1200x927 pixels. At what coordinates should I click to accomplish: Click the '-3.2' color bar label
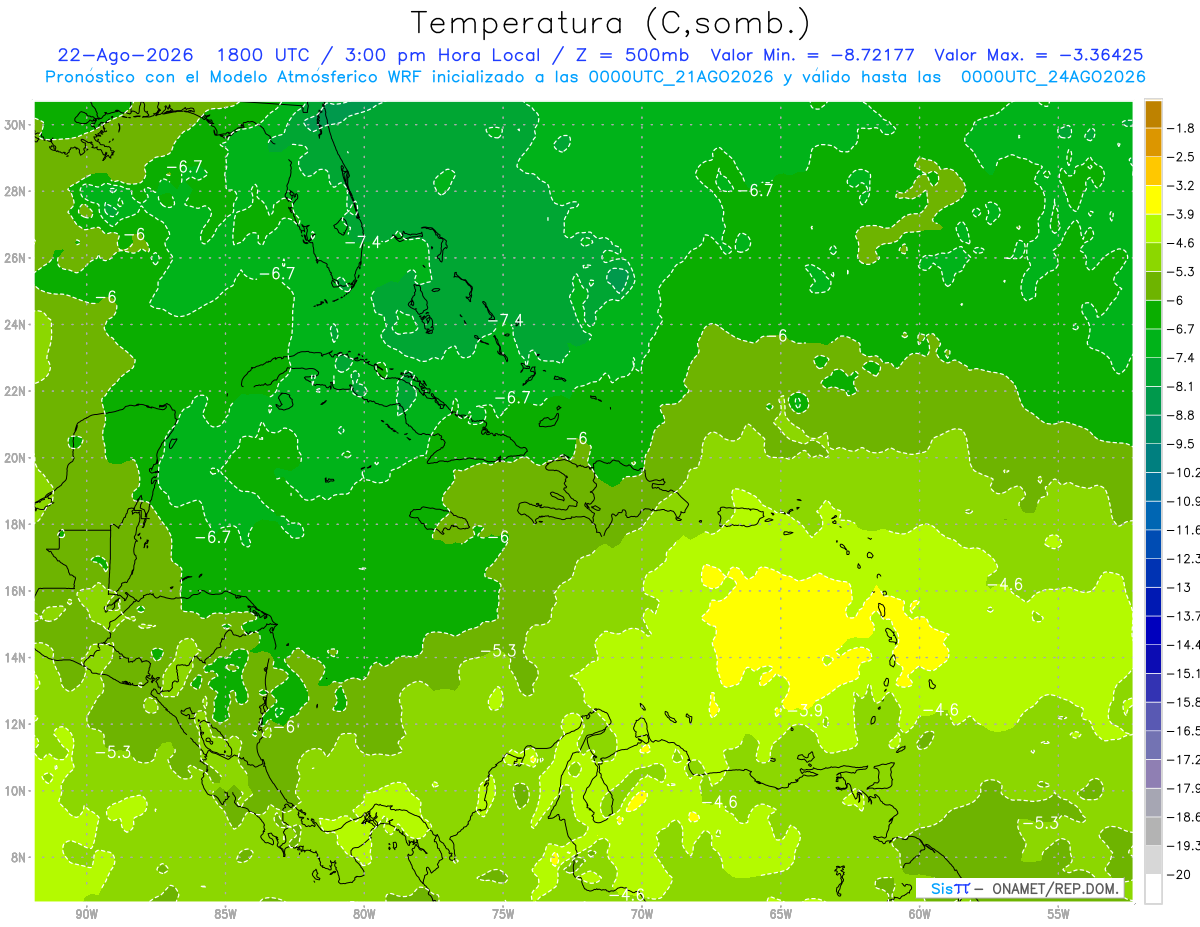[1181, 186]
